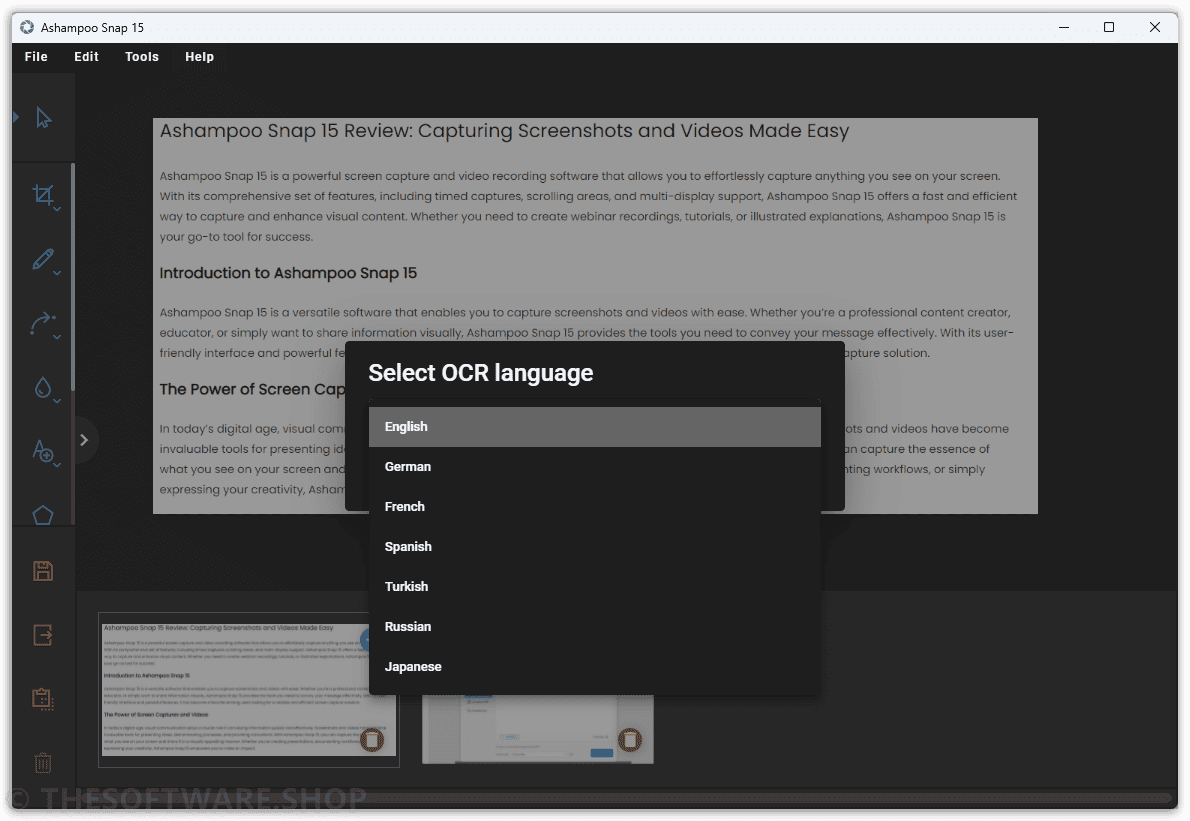The image size is (1190, 821).
Task: Select Russian in the OCR list
Action: pos(594,627)
